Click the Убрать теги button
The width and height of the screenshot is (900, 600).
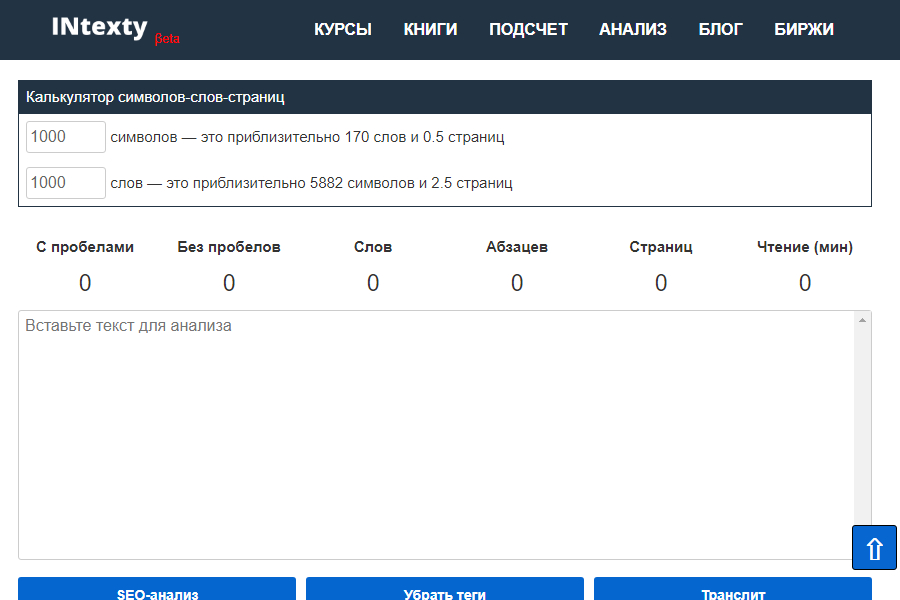(445, 590)
